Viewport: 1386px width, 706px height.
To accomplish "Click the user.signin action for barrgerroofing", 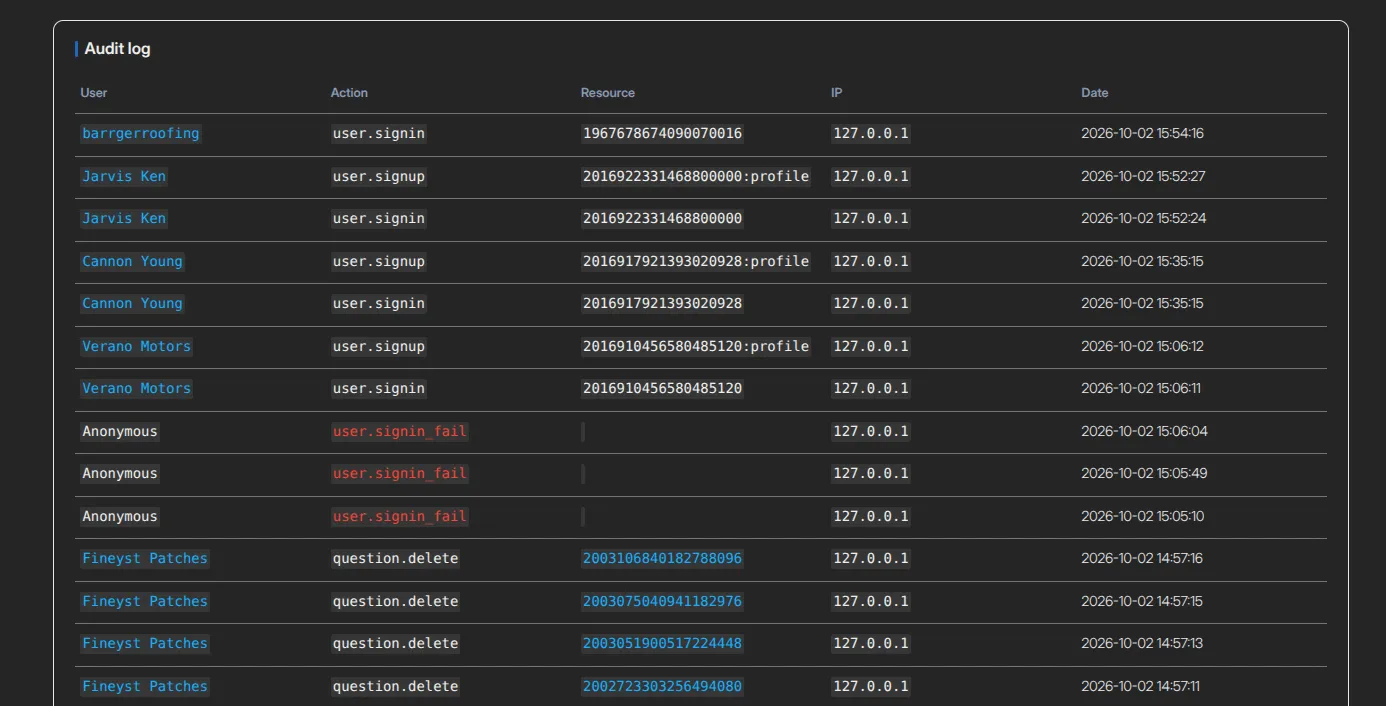I will coord(379,133).
